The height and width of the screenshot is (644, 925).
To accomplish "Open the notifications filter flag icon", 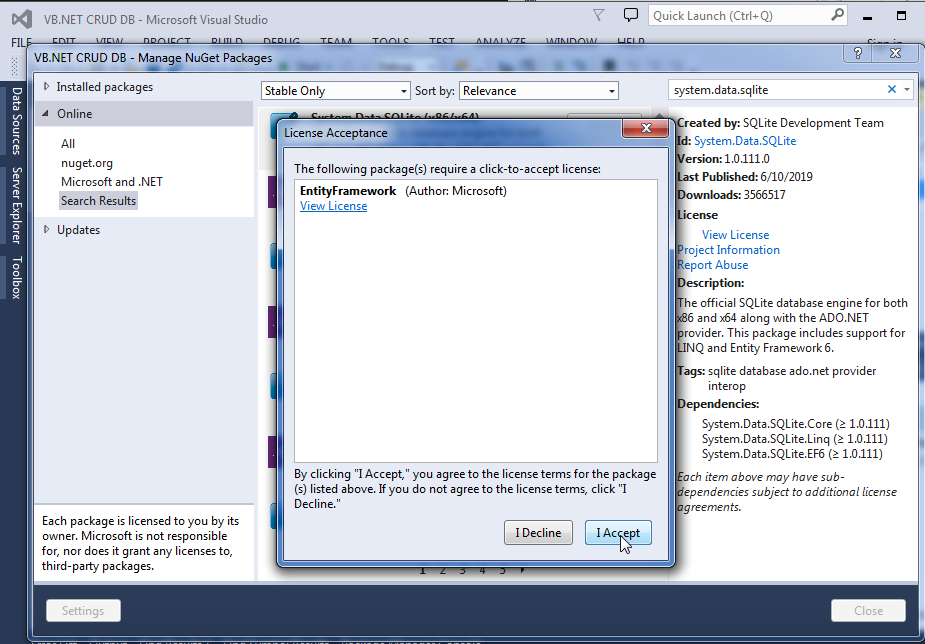I will tap(599, 15).
